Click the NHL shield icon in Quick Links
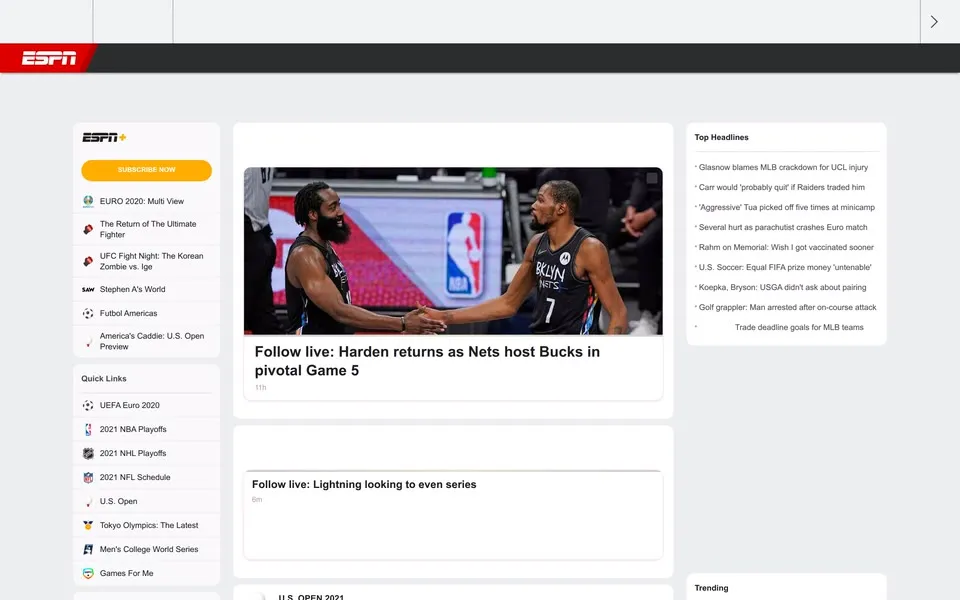 pos(88,454)
